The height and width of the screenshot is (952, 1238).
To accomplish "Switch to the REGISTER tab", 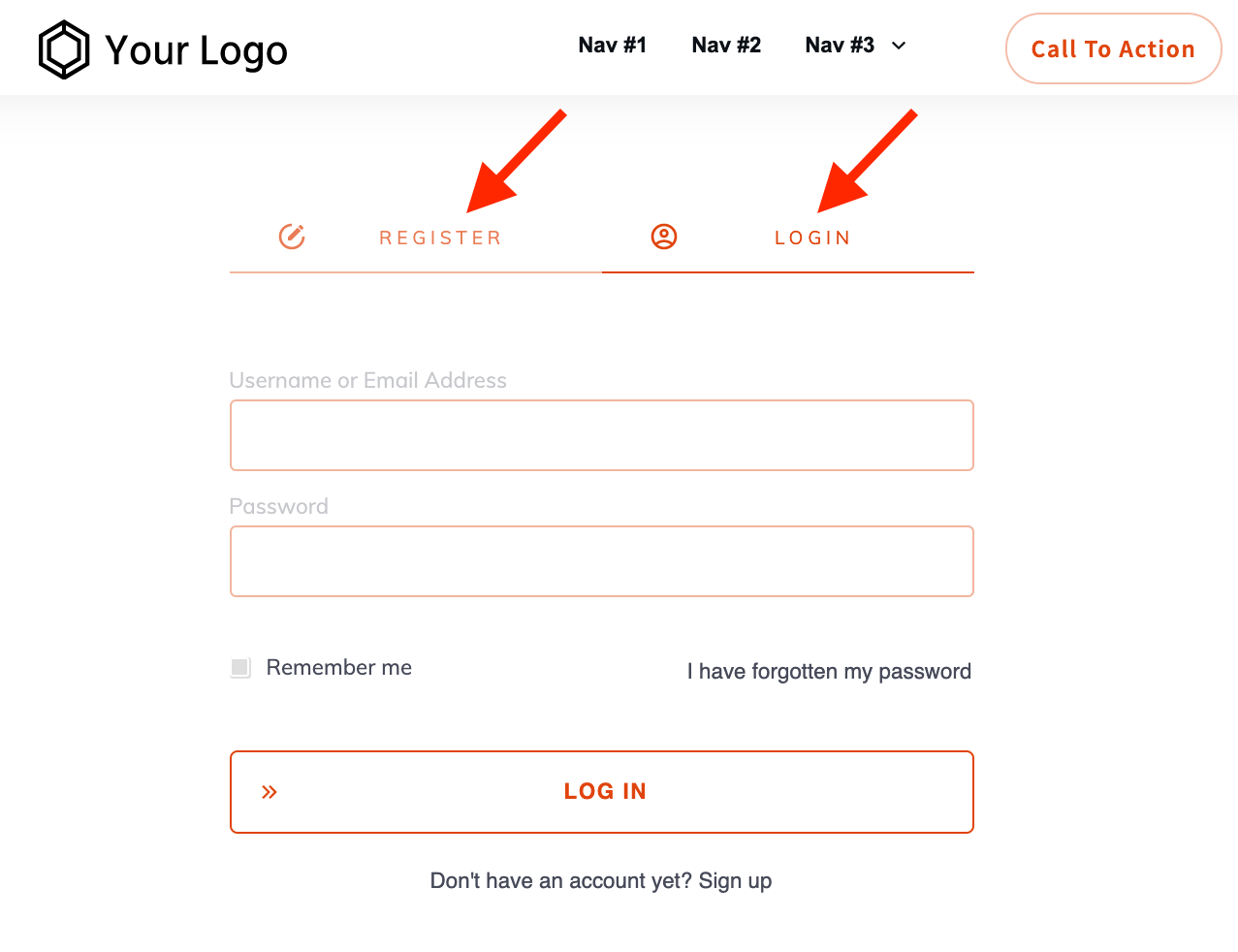I will pyautogui.click(x=441, y=237).
